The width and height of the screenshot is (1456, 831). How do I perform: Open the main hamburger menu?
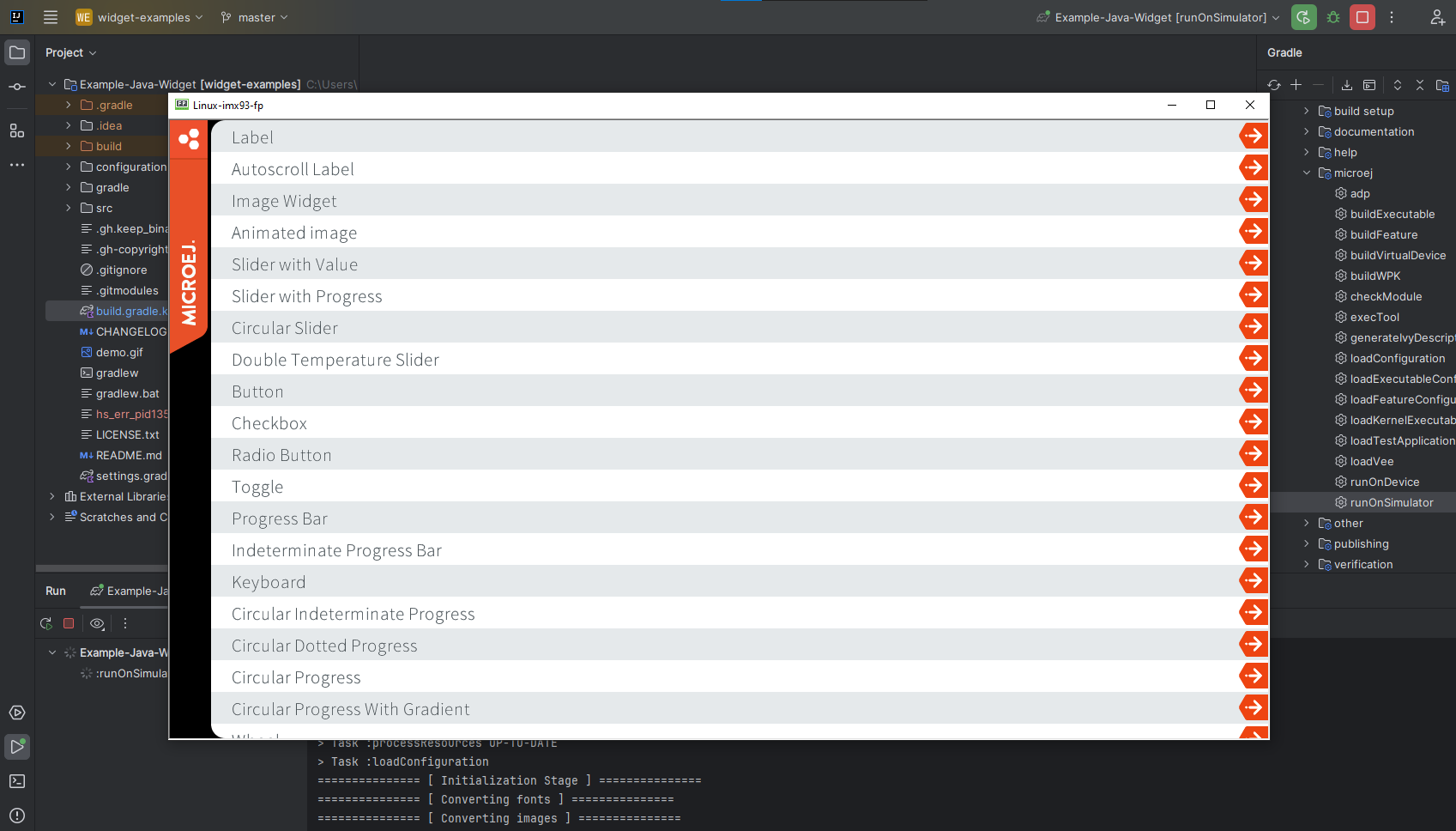pyautogui.click(x=51, y=17)
